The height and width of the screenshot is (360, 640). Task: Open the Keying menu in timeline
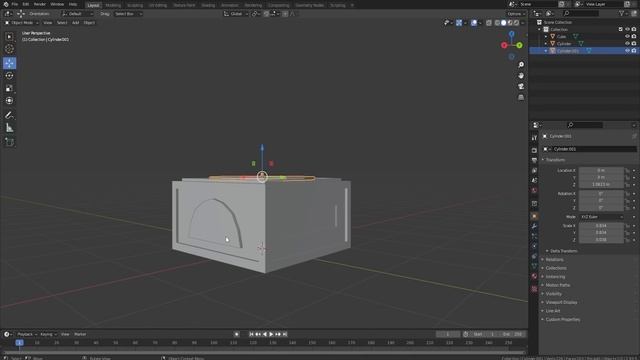pos(48,334)
